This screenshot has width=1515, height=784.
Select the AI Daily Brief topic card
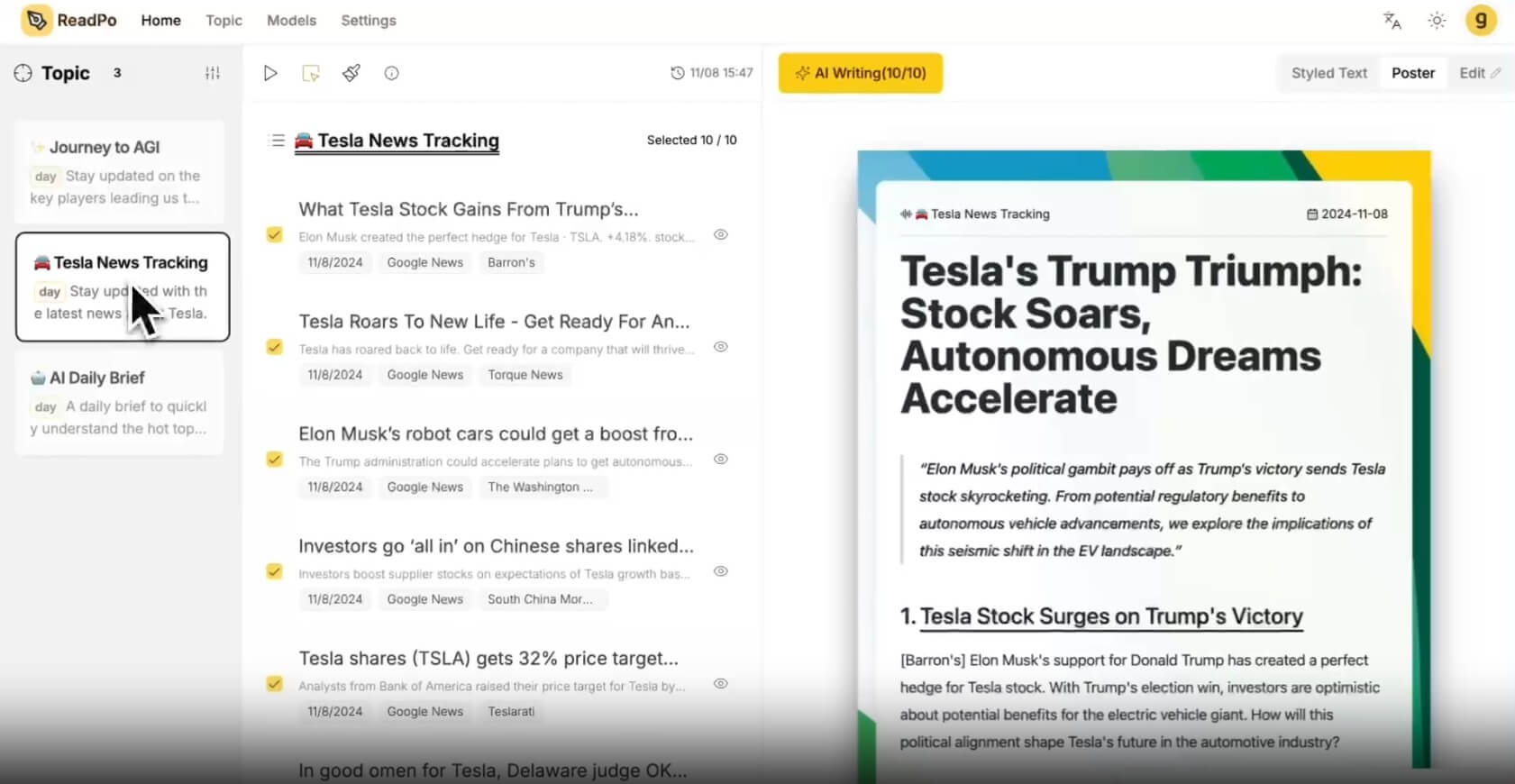click(x=119, y=402)
